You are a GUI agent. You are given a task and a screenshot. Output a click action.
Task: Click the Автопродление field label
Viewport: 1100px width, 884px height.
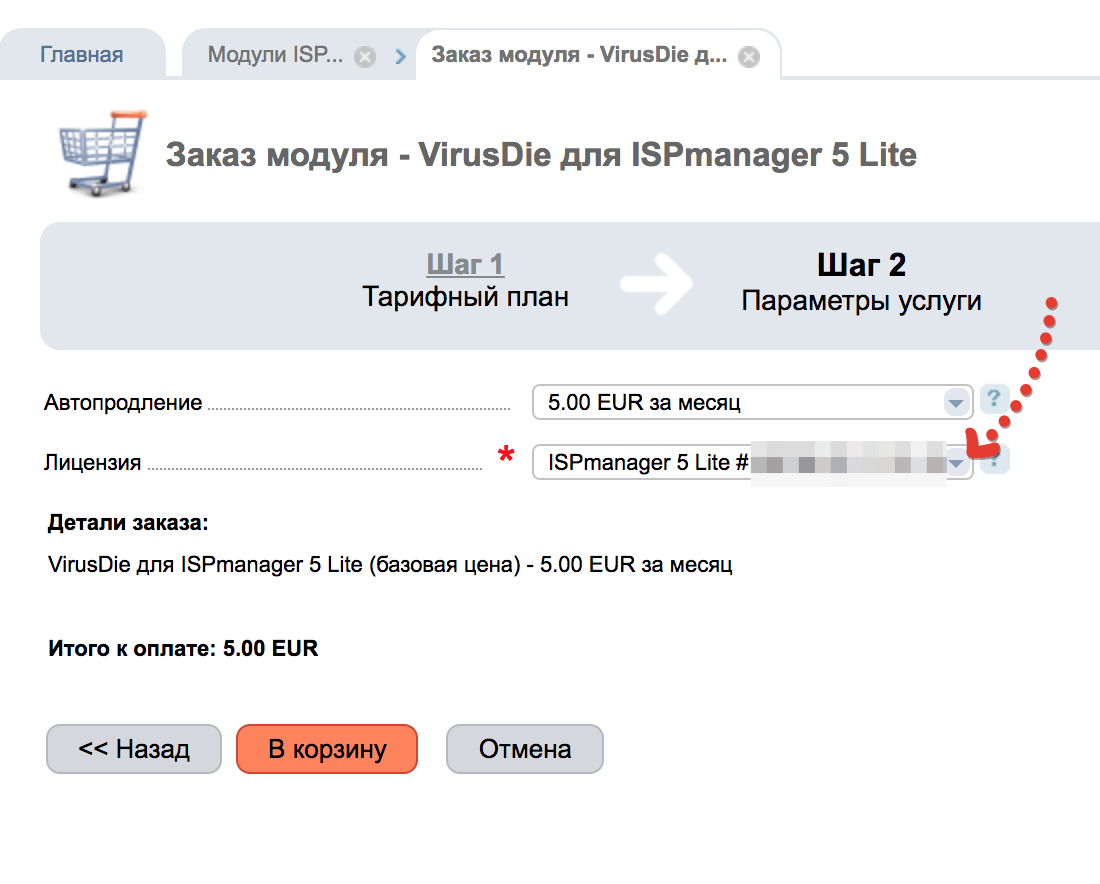click(123, 403)
